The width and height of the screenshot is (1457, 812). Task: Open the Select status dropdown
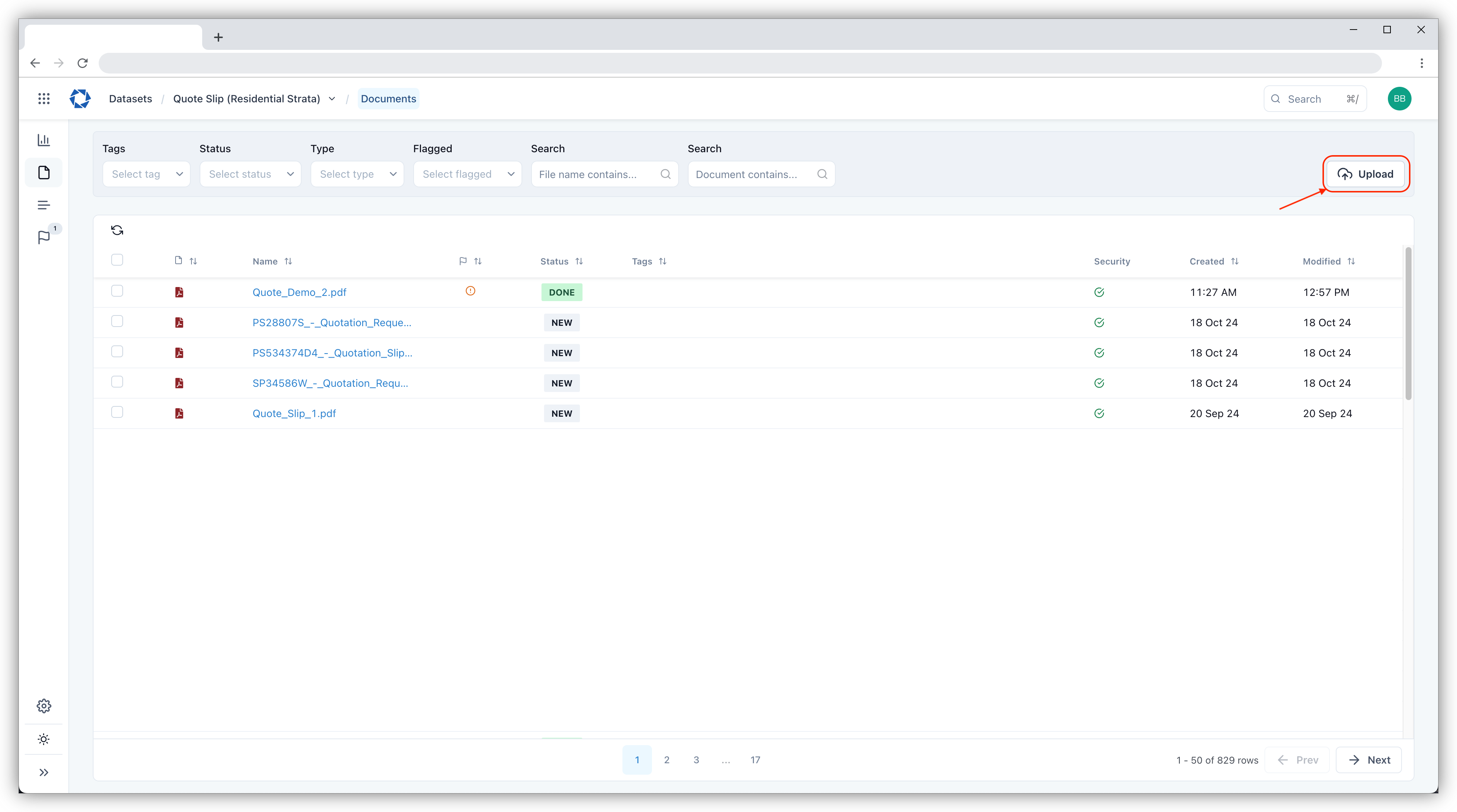click(x=250, y=174)
